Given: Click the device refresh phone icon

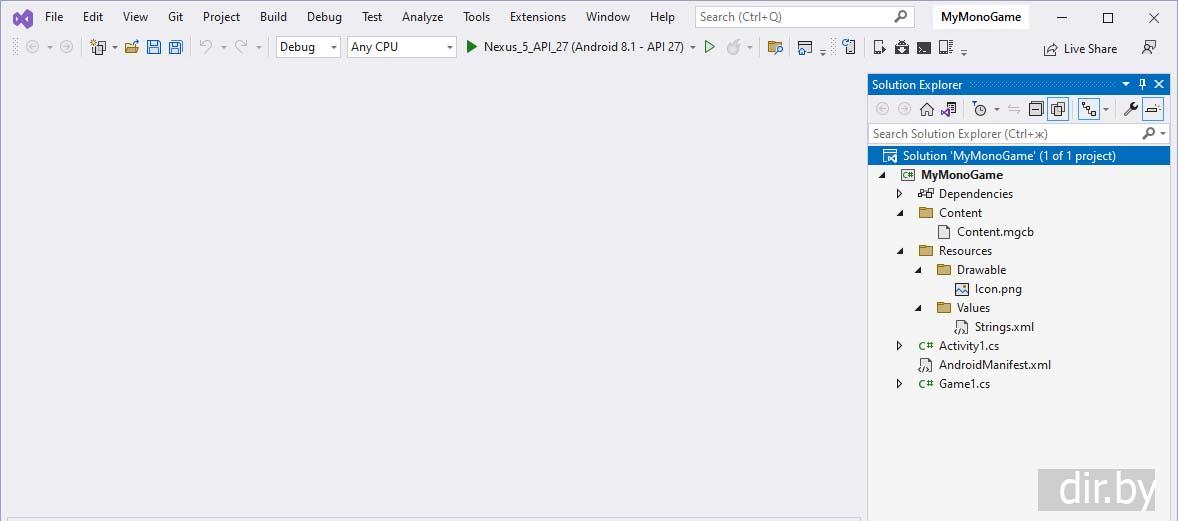Looking at the screenshot, I should (849, 47).
